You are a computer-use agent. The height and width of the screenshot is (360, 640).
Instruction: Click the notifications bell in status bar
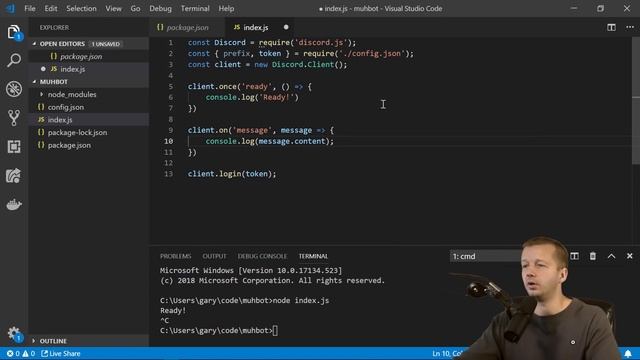click(x=628, y=353)
